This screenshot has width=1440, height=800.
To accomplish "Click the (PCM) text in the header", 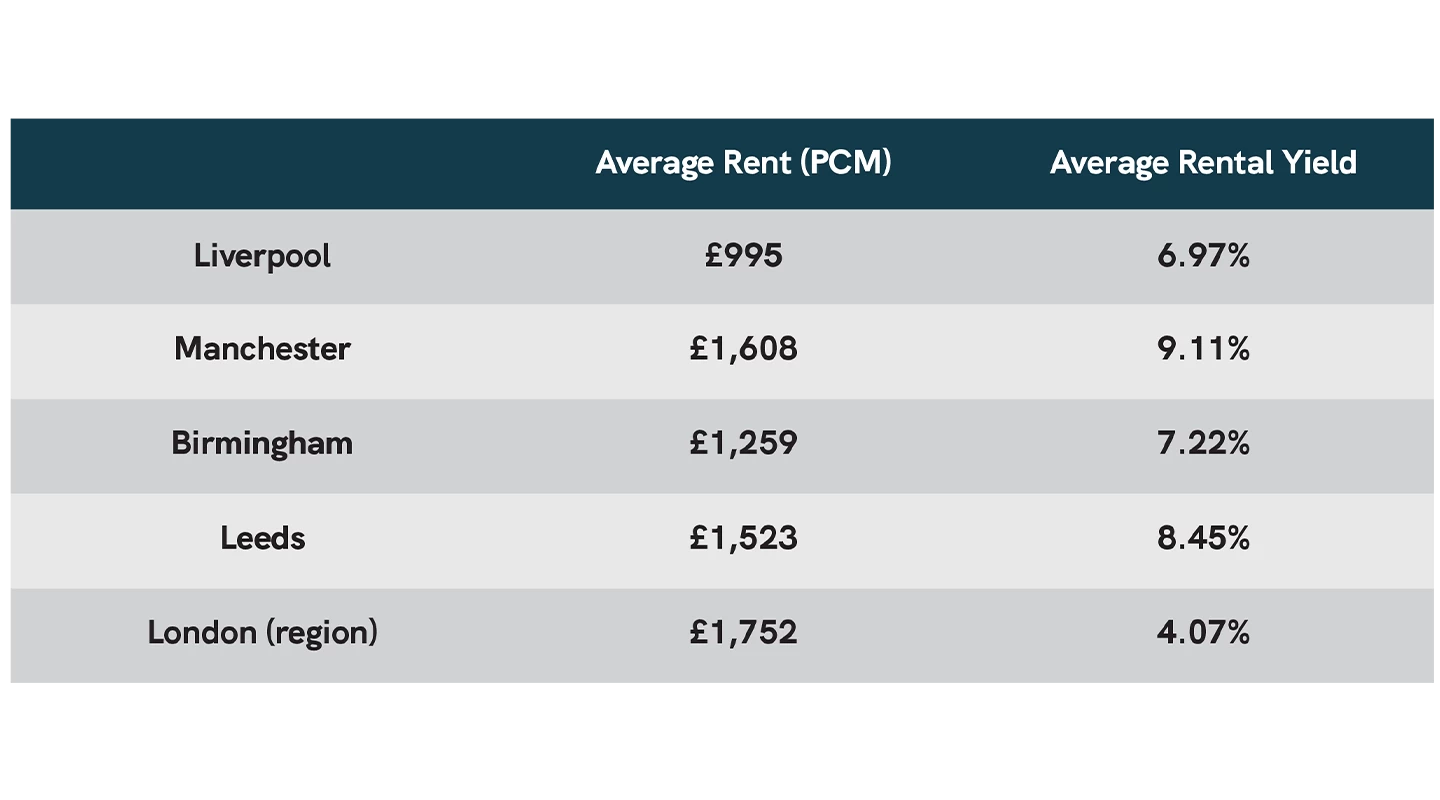I will 846,163.
